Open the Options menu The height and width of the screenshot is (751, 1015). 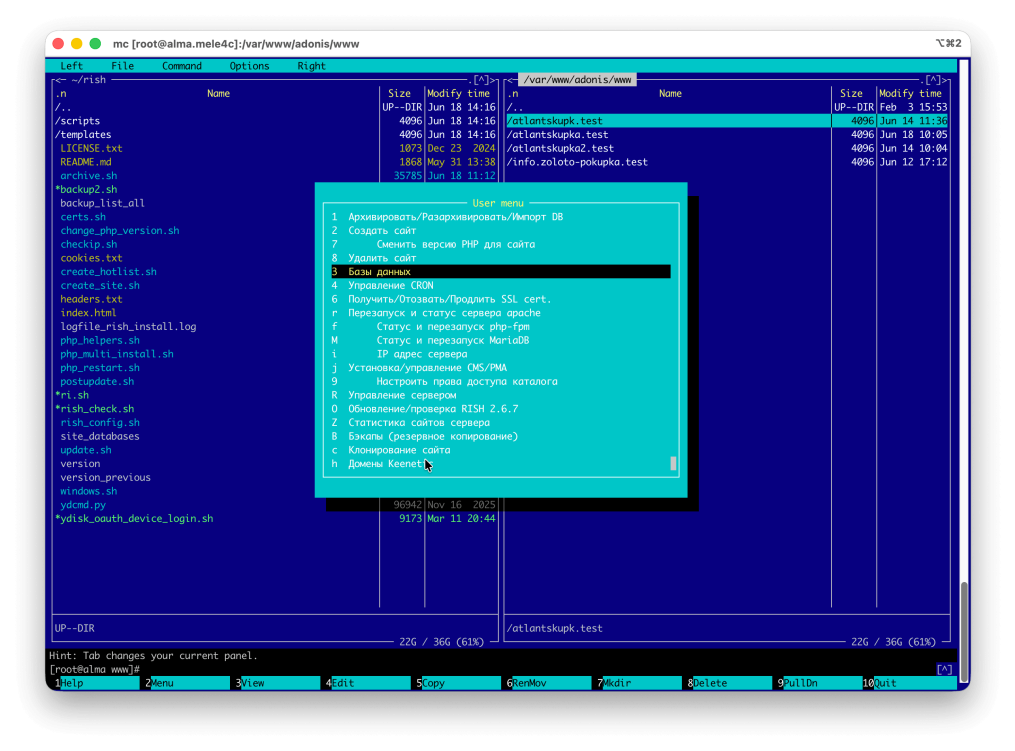click(249, 66)
